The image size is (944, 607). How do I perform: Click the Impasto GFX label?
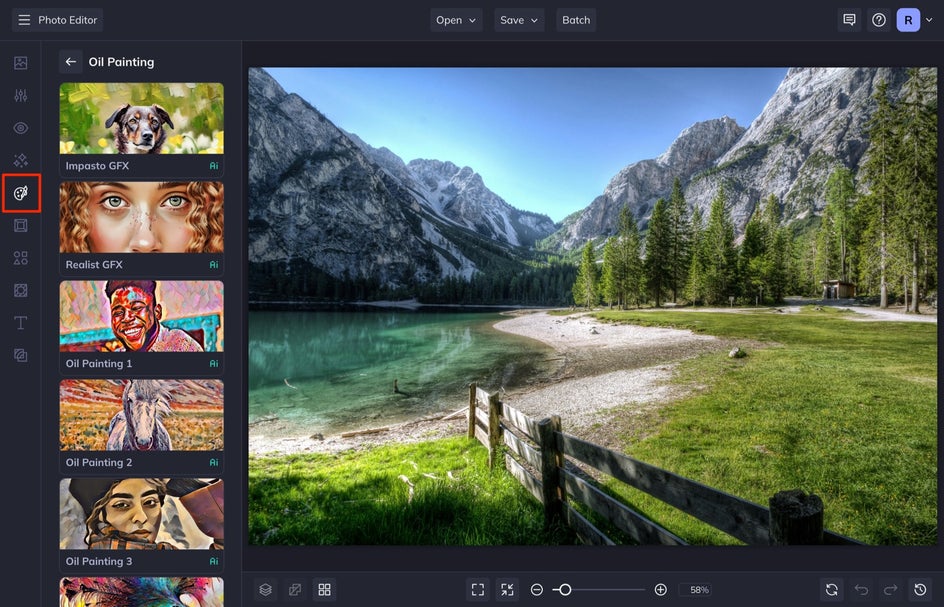click(x=97, y=166)
